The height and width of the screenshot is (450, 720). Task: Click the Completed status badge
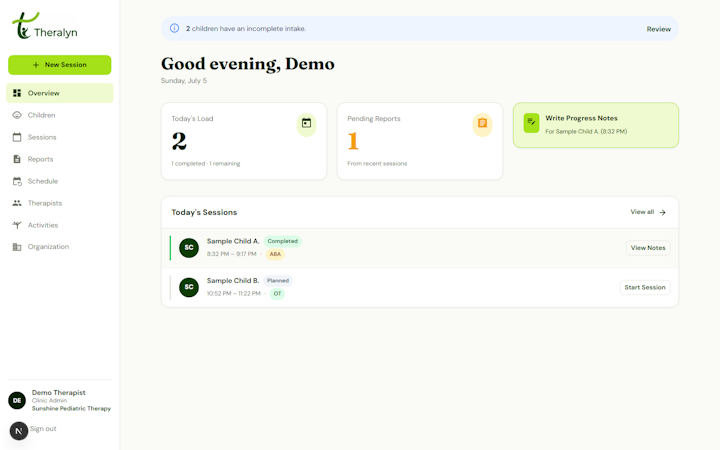pyautogui.click(x=282, y=241)
